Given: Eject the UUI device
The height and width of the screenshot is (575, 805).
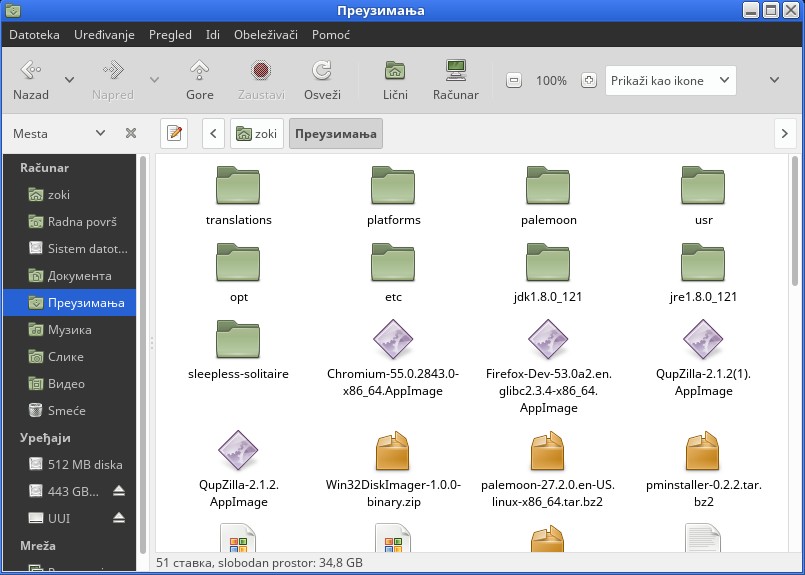Looking at the screenshot, I should tap(119, 518).
